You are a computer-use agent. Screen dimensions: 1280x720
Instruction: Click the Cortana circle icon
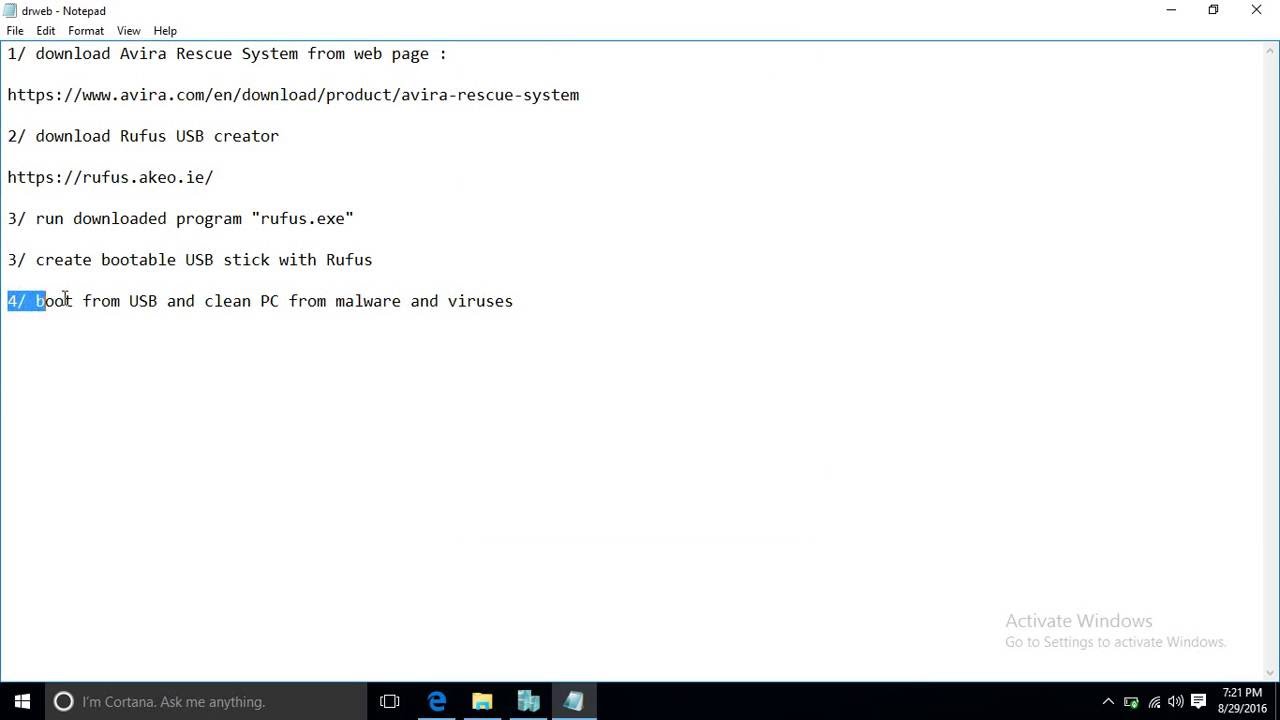click(63, 702)
